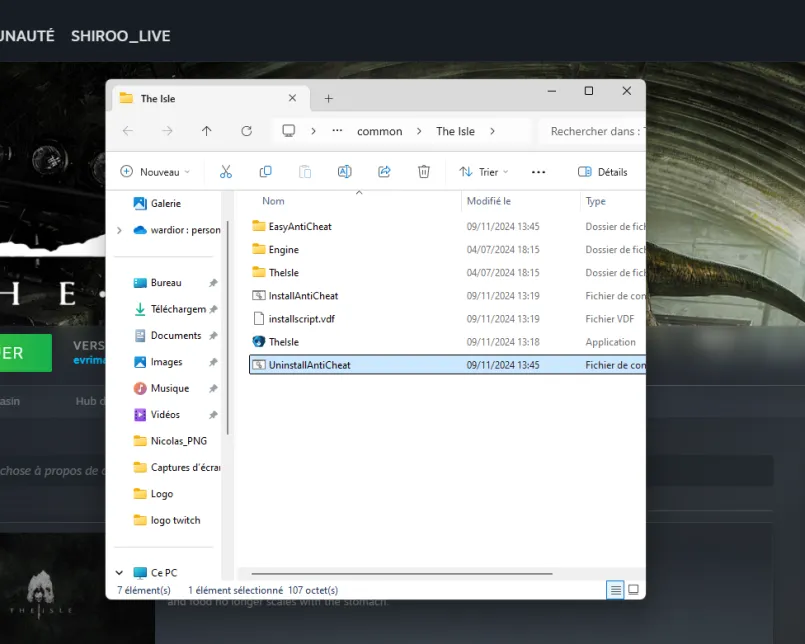Image resolution: width=805 pixels, height=644 pixels.
Task: Click the Delete trash icon
Action: [424, 172]
